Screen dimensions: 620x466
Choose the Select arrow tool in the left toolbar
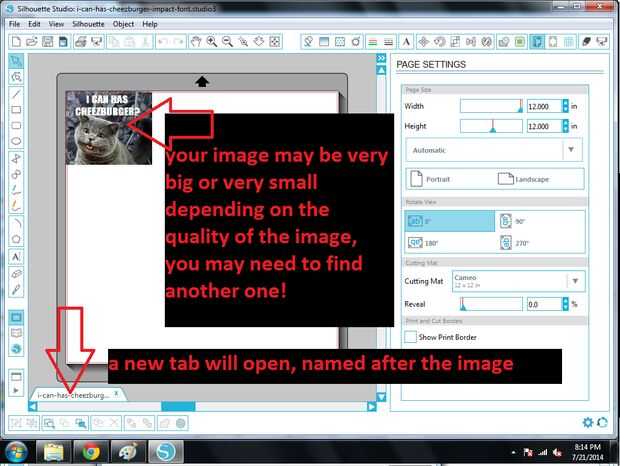point(16,61)
